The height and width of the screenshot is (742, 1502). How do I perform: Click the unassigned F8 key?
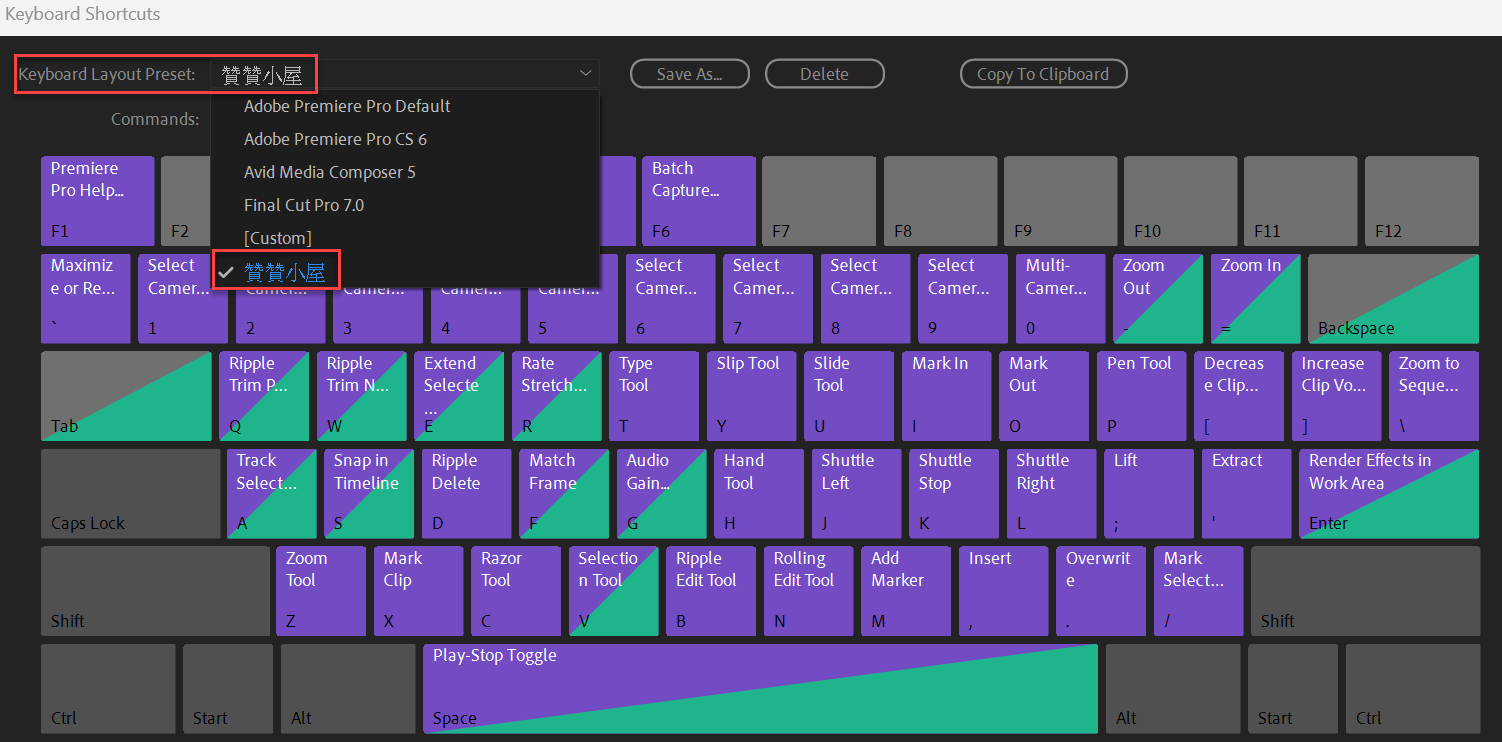click(940, 201)
